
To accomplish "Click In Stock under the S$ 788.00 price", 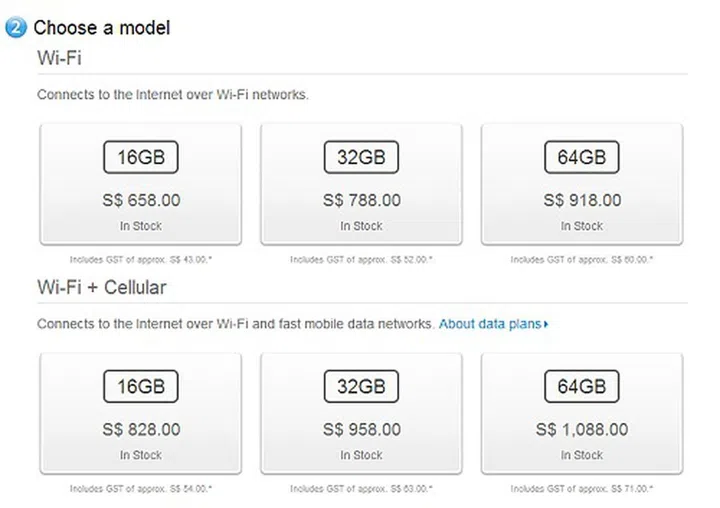I will 361,226.
